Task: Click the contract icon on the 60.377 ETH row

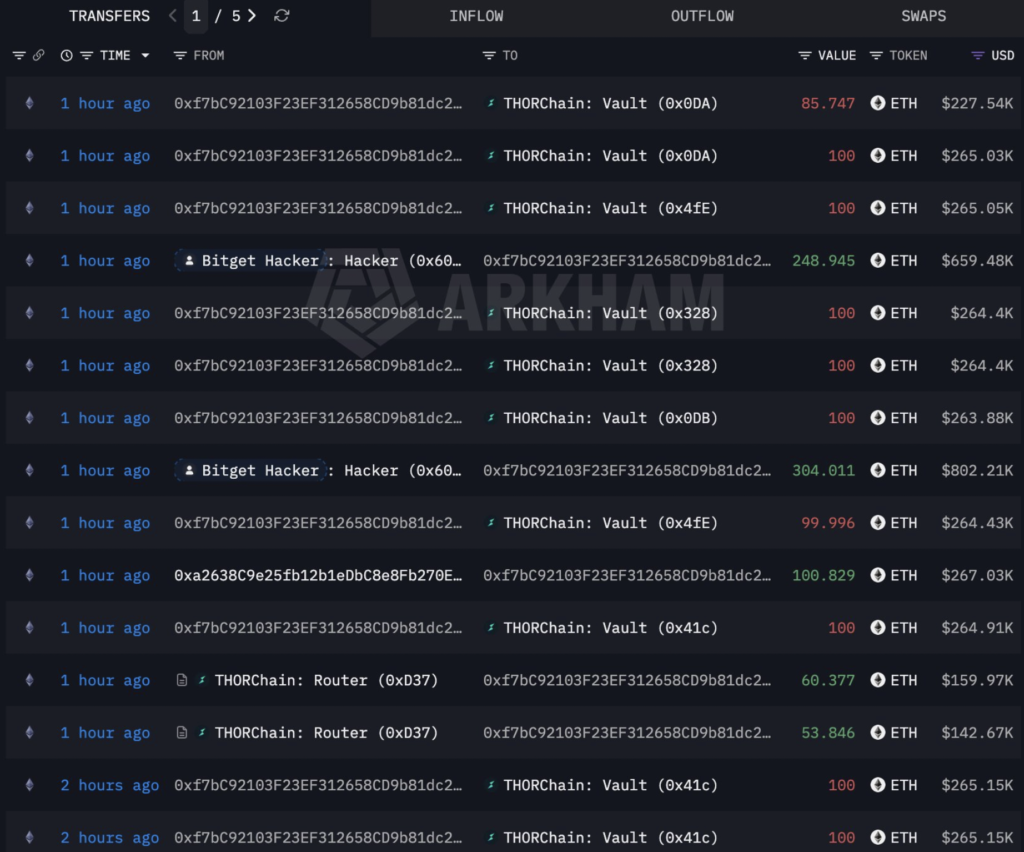Action: (182, 680)
